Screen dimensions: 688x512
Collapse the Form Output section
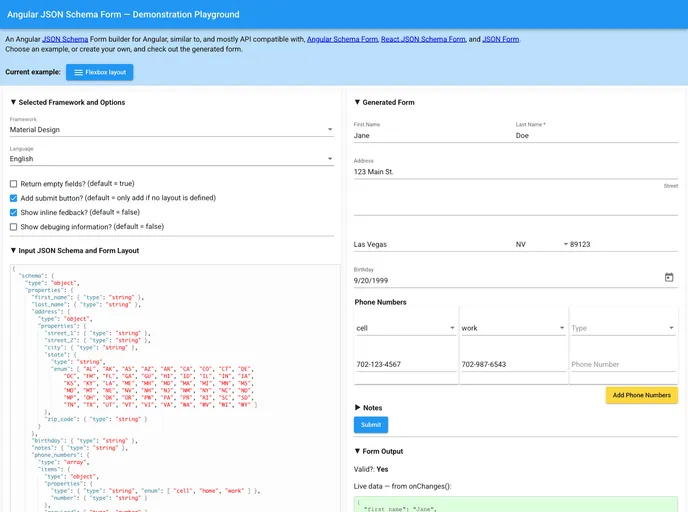(x=379, y=451)
